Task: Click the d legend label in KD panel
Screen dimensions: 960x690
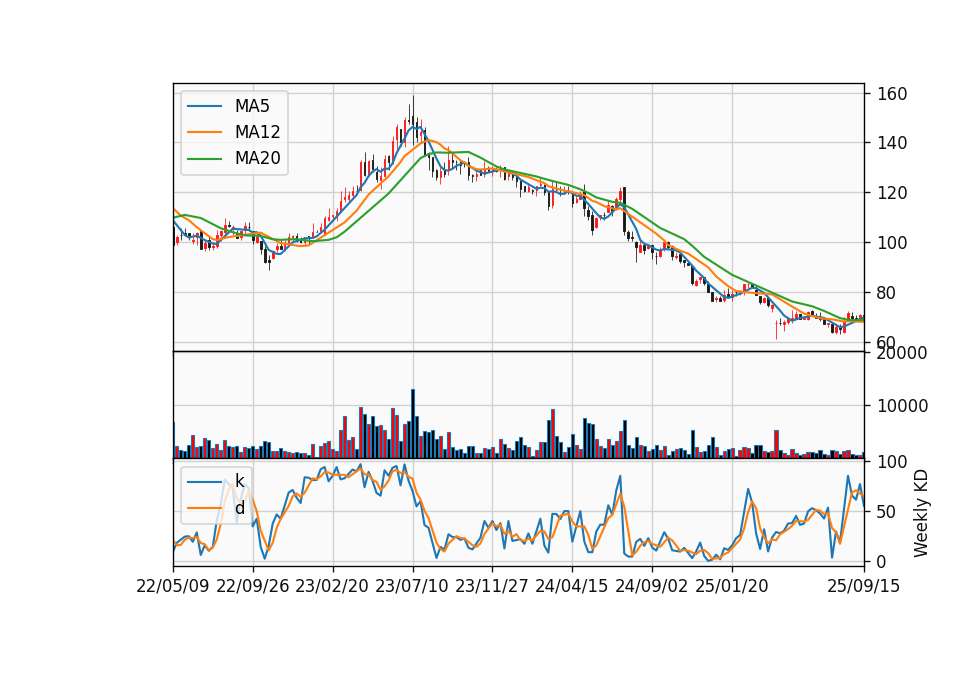Action: (x=239, y=508)
